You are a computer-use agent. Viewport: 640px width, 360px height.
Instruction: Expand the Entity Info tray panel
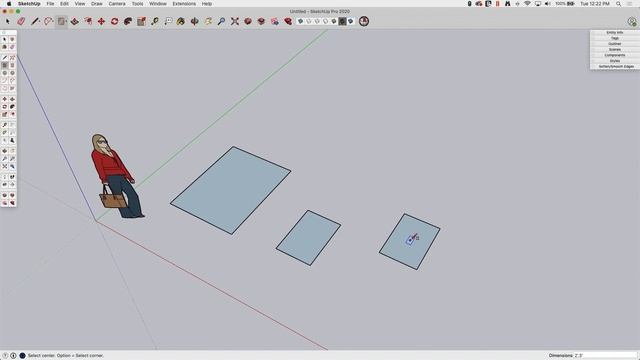pyautogui.click(x=615, y=32)
